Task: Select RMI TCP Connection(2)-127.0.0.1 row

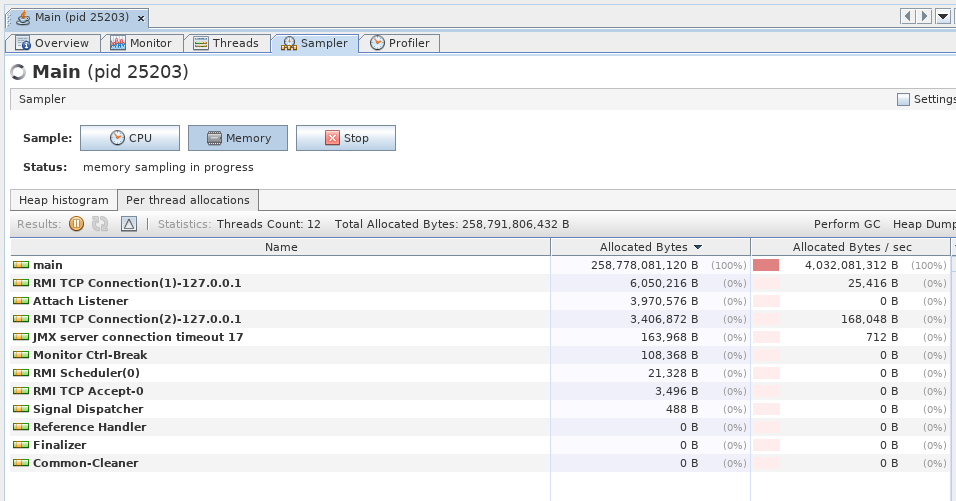Action: (479, 319)
